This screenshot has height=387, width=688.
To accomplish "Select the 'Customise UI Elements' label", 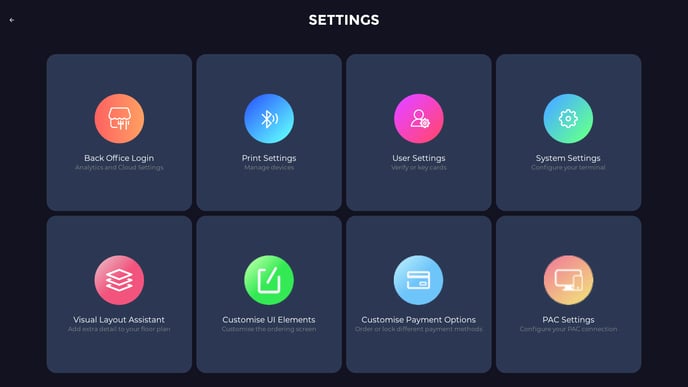I will pos(269,319).
